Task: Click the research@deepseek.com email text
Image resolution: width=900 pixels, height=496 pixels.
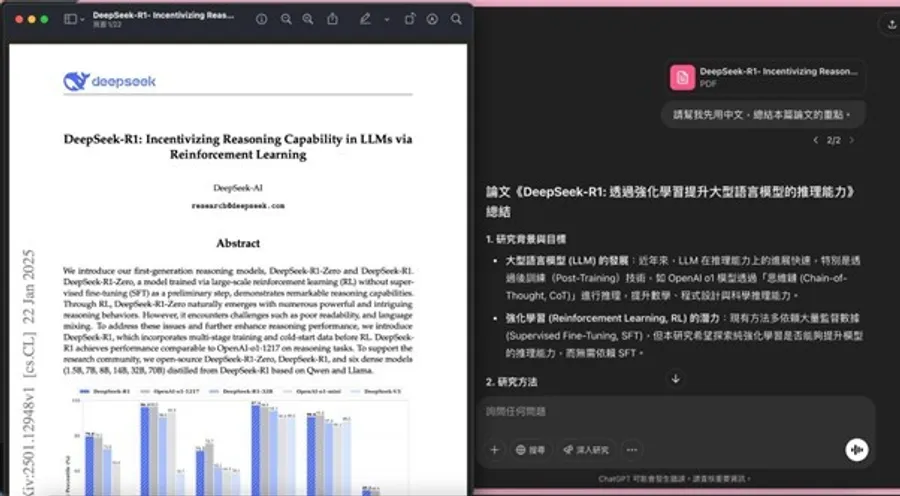Action: coord(238,206)
